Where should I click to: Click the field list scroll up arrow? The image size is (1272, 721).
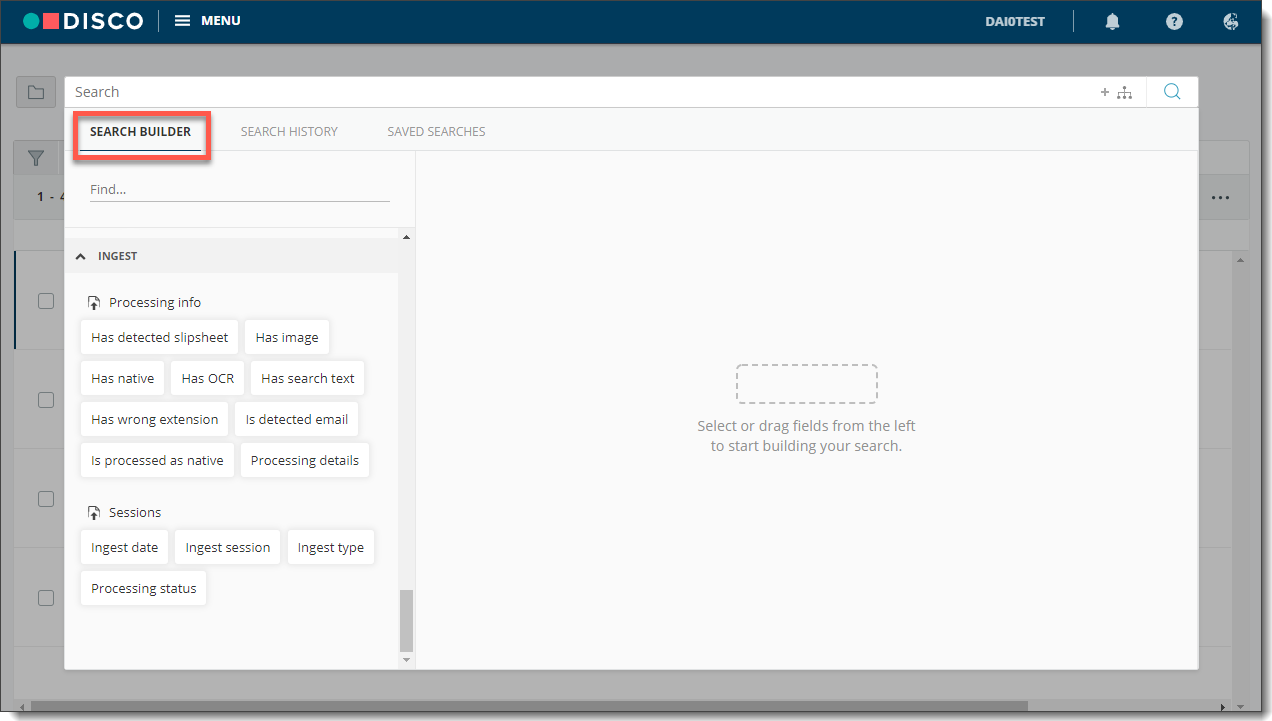pos(406,237)
